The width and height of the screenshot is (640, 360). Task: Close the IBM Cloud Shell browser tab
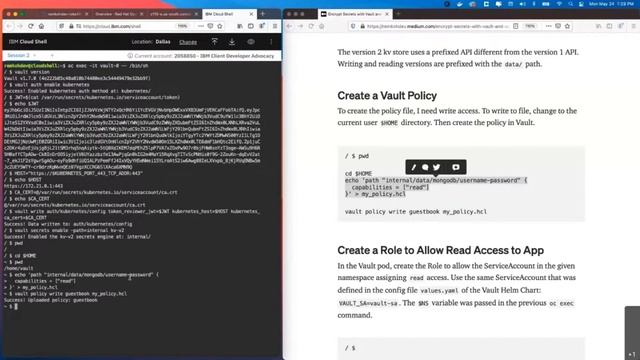pos(251,14)
